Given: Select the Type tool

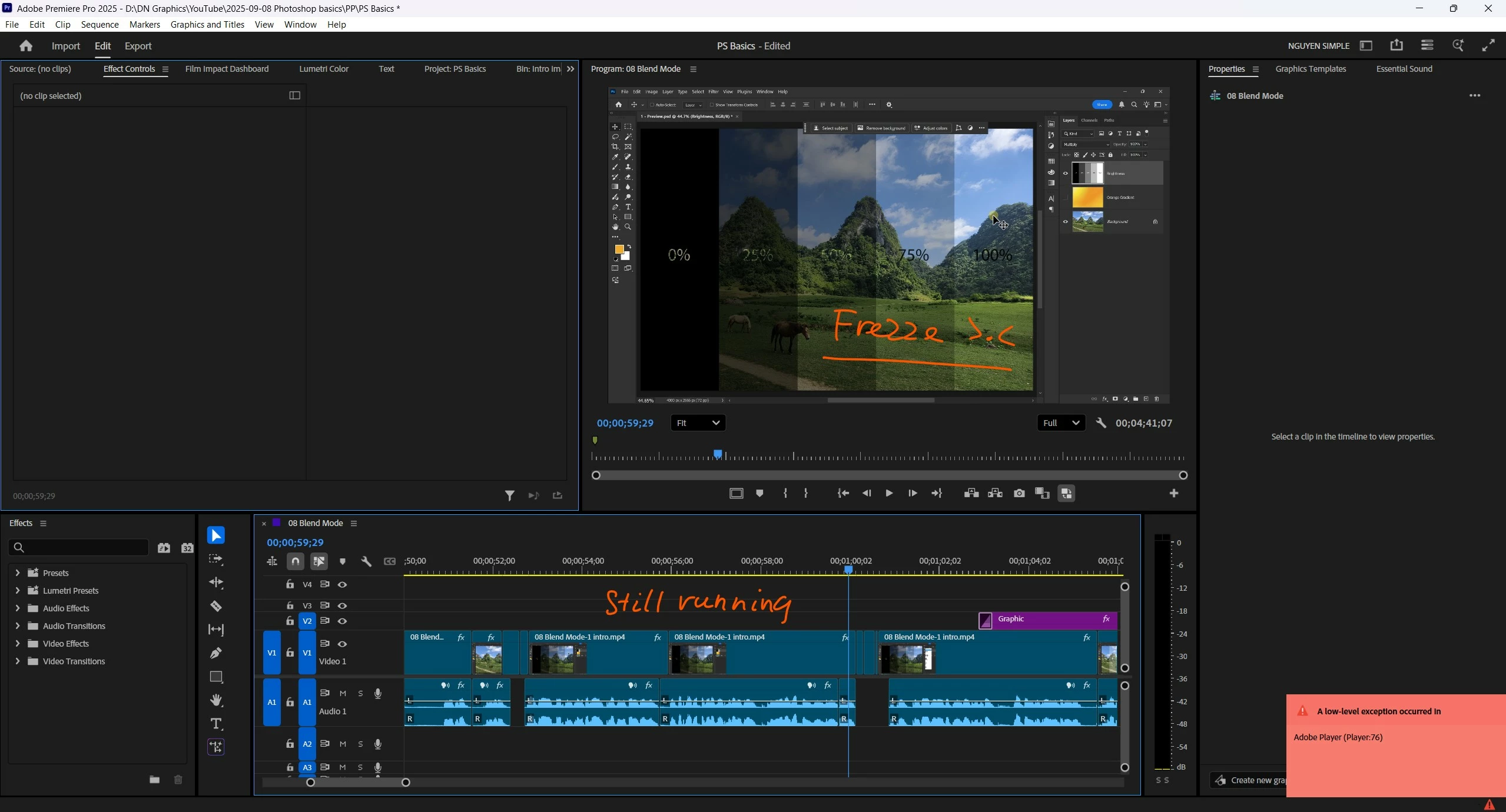Looking at the screenshot, I should click(216, 724).
